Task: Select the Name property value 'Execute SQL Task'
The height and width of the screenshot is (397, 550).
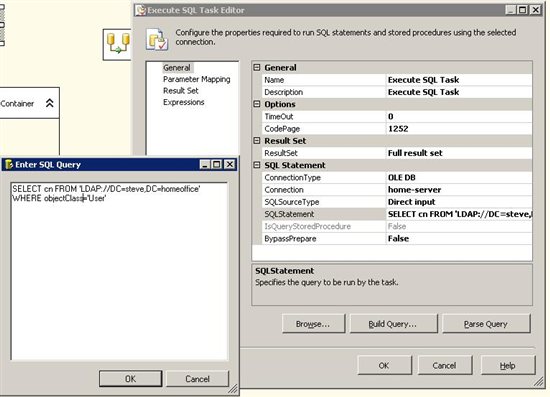Action: (x=459, y=80)
